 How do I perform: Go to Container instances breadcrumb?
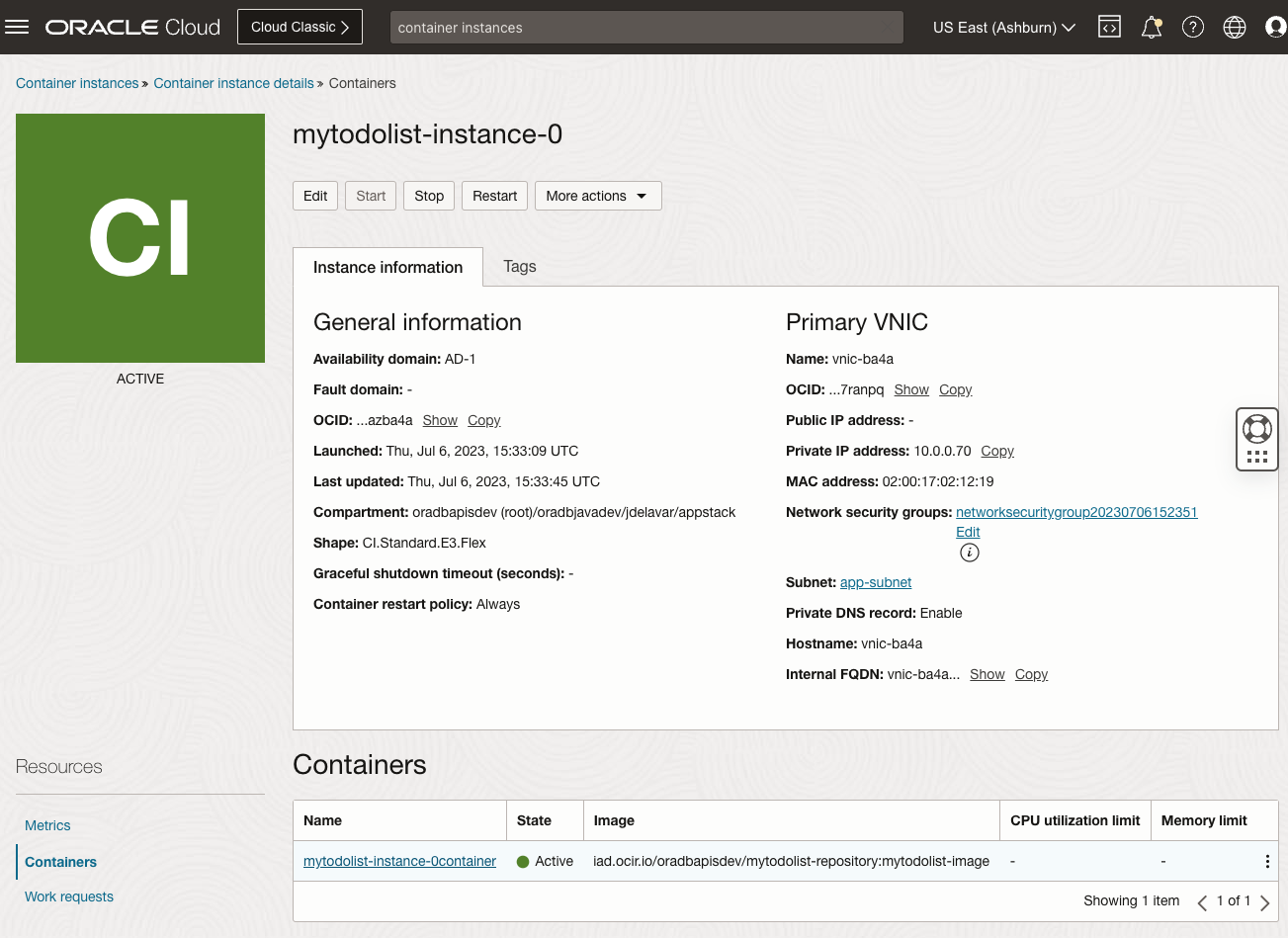[x=77, y=83]
